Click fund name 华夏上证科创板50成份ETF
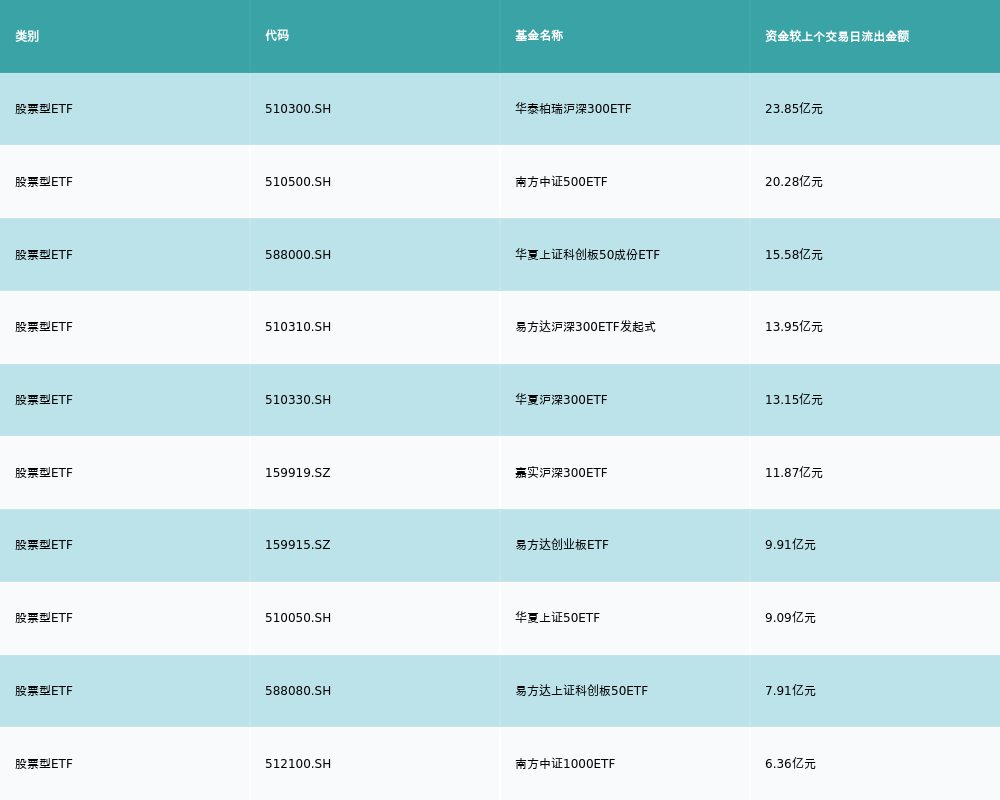The image size is (1000, 800). pos(587,255)
